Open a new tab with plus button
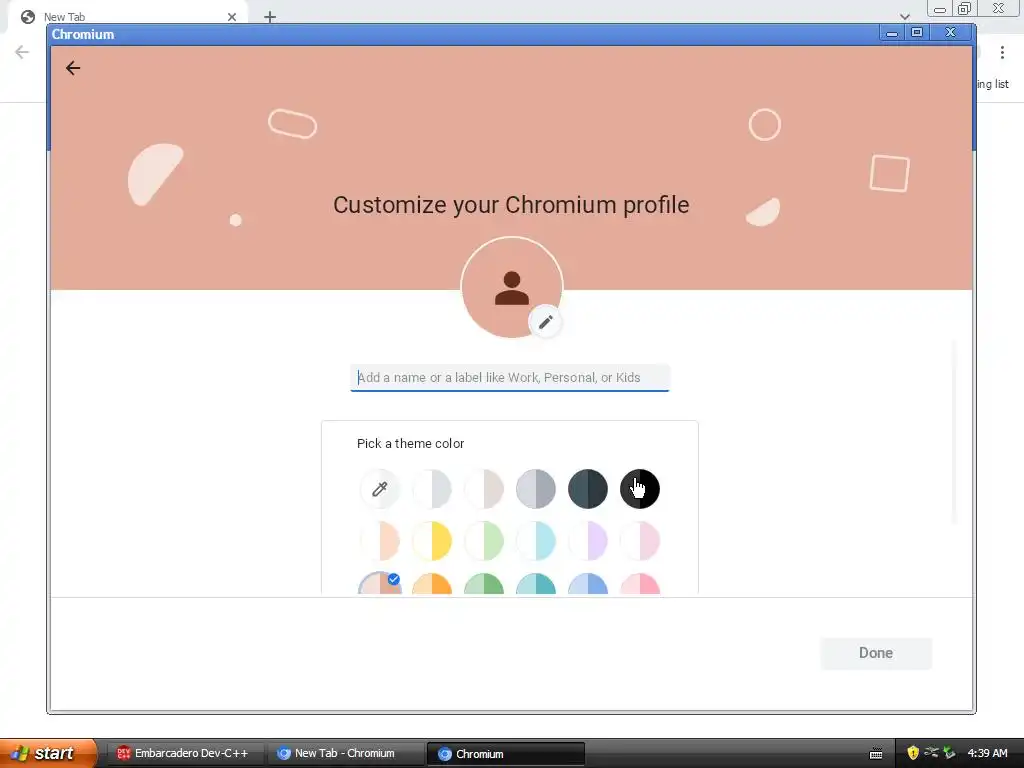 pyautogui.click(x=270, y=17)
